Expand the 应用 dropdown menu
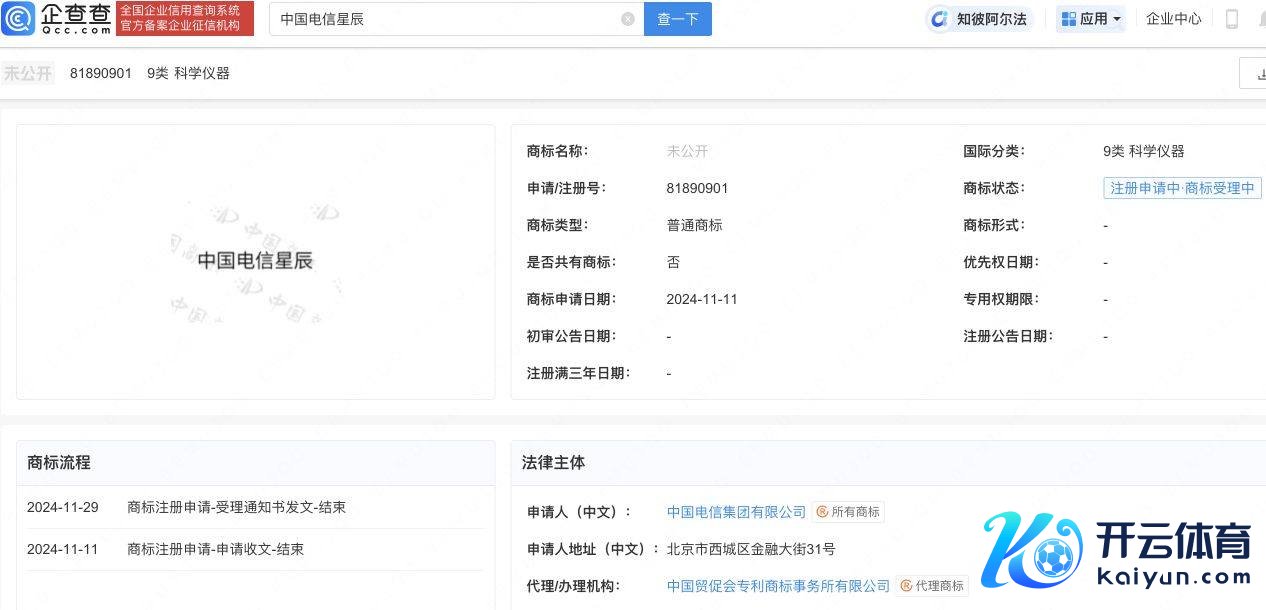1266x610 pixels. click(x=1091, y=19)
